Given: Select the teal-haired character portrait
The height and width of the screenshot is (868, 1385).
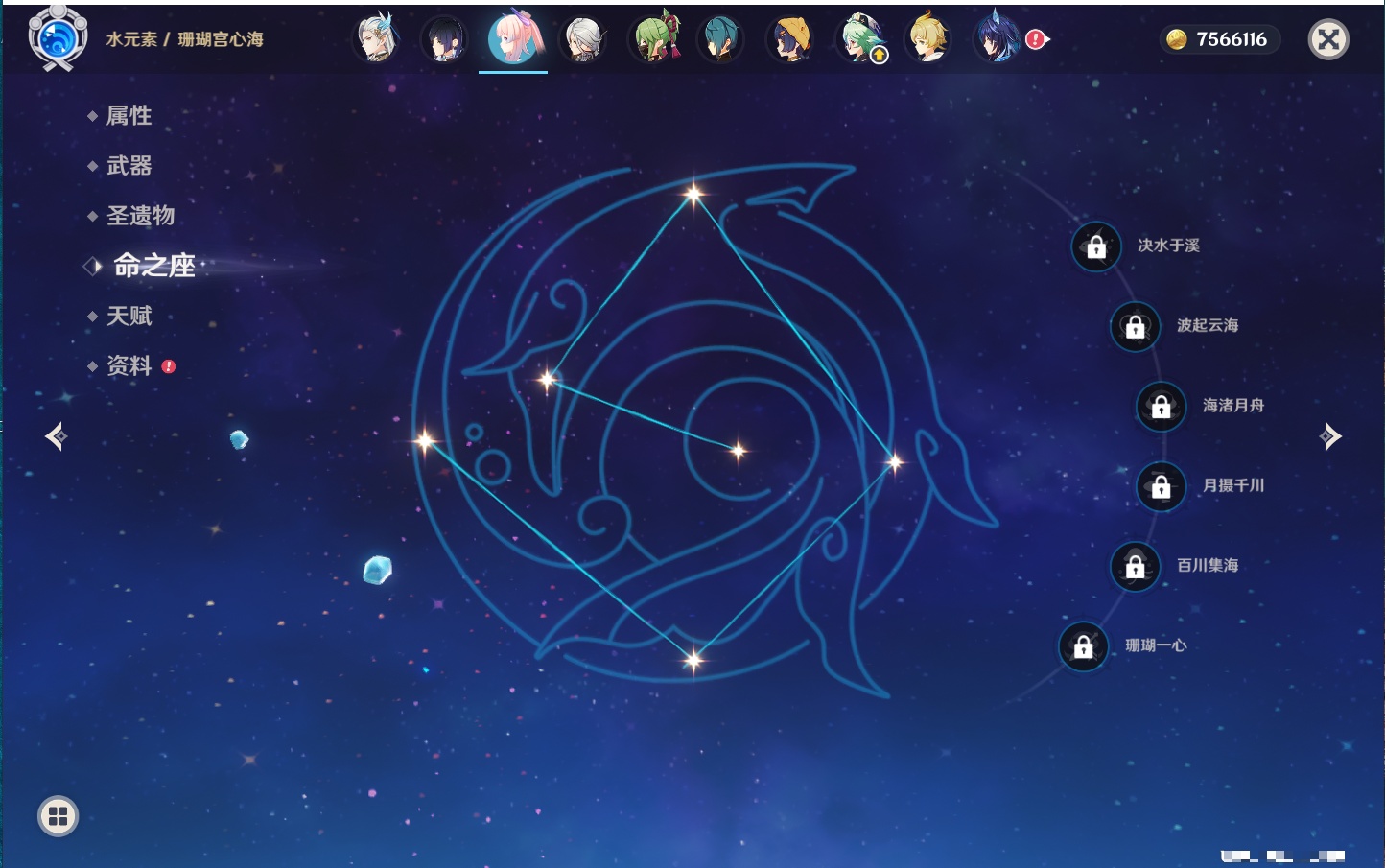Looking at the screenshot, I should [721, 39].
